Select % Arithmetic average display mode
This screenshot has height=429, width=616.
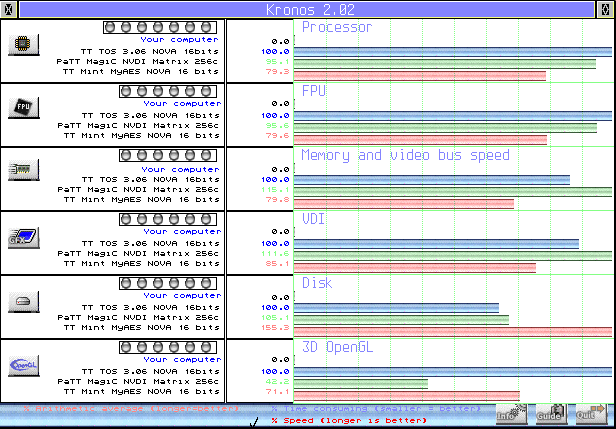point(131,409)
